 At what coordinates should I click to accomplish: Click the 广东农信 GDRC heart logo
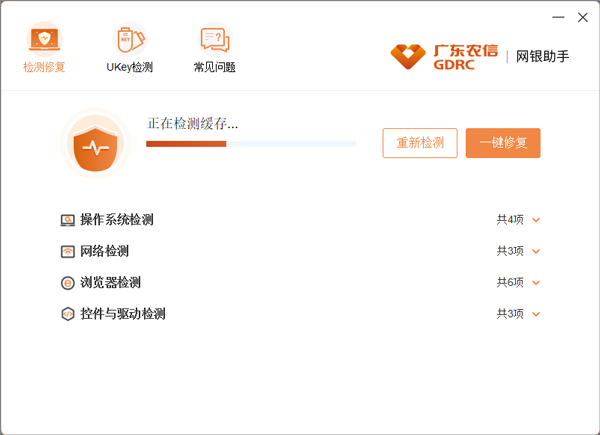click(x=408, y=57)
